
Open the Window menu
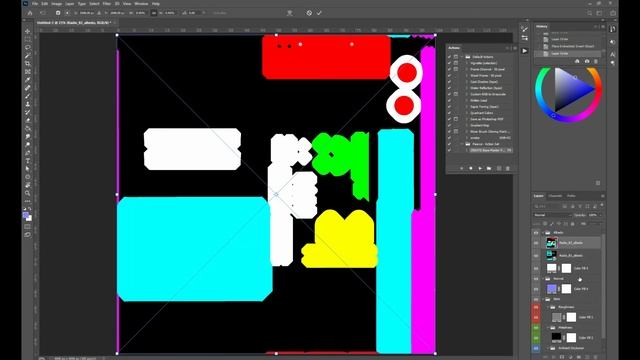point(141,4)
